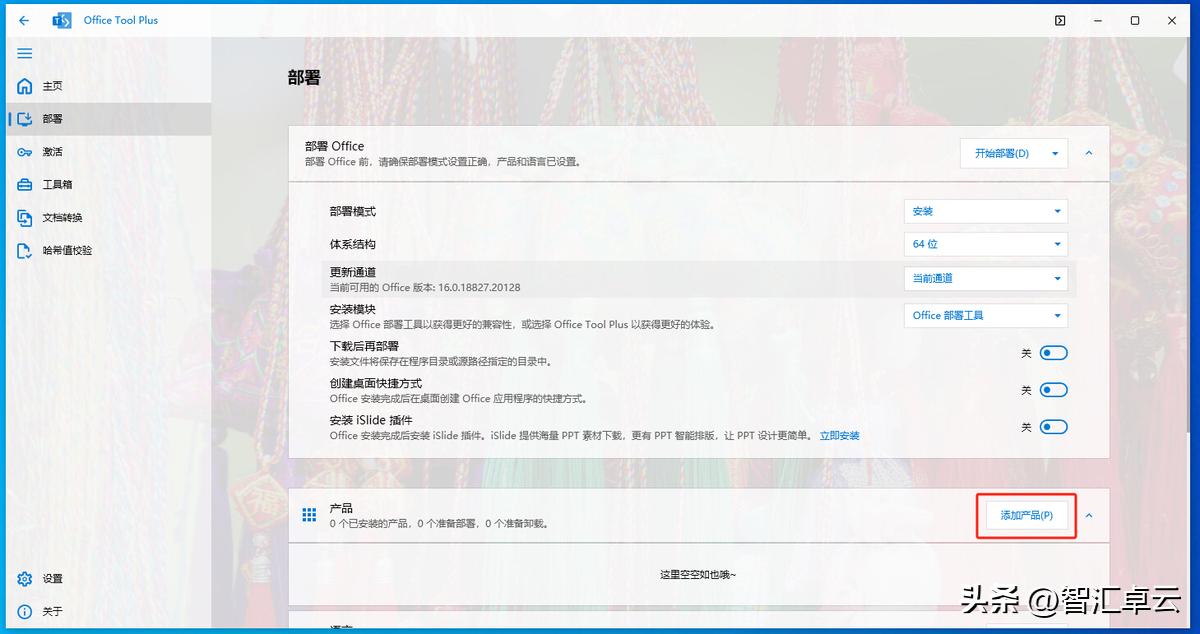
Task: Click the 开始部署(D) deployment button
Action: pos(1005,152)
